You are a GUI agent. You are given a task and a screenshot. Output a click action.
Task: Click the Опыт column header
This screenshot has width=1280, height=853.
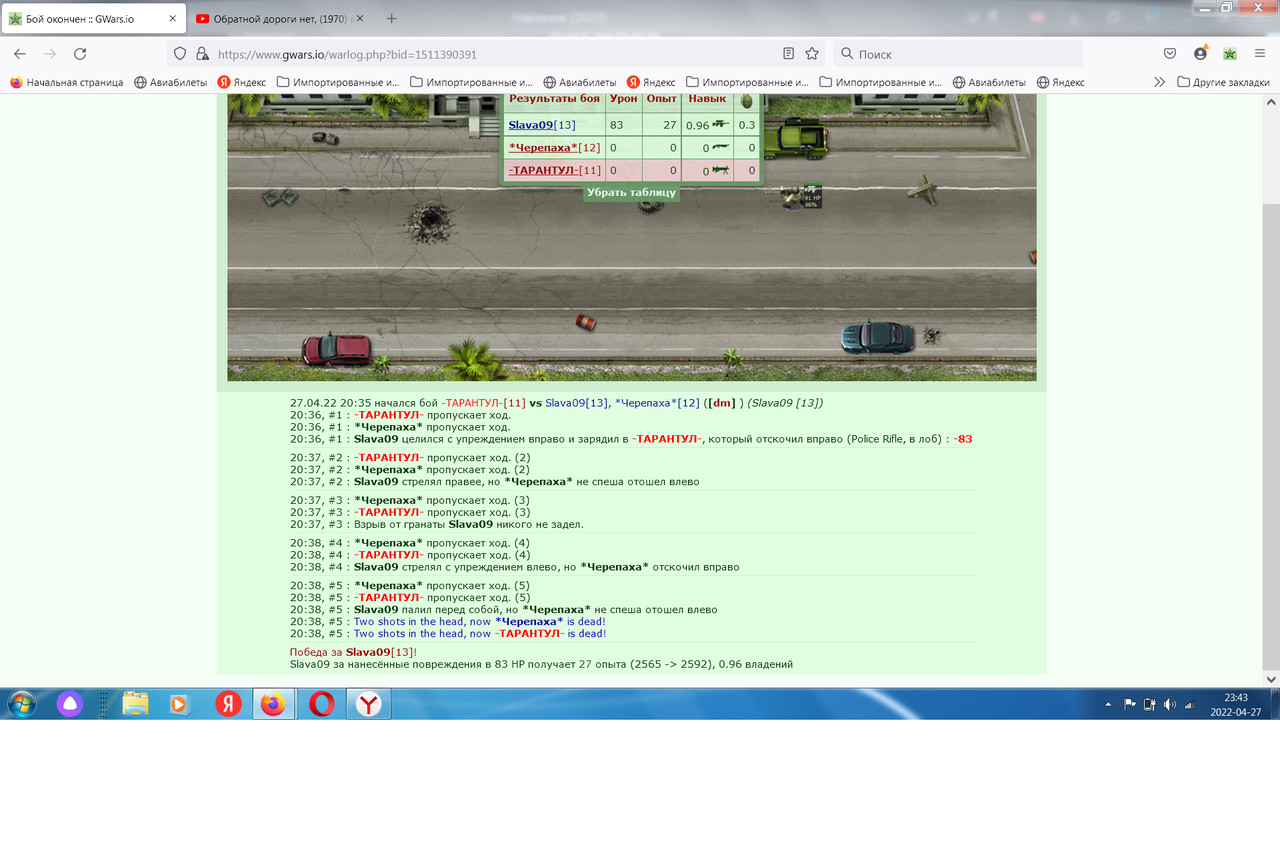tap(661, 98)
